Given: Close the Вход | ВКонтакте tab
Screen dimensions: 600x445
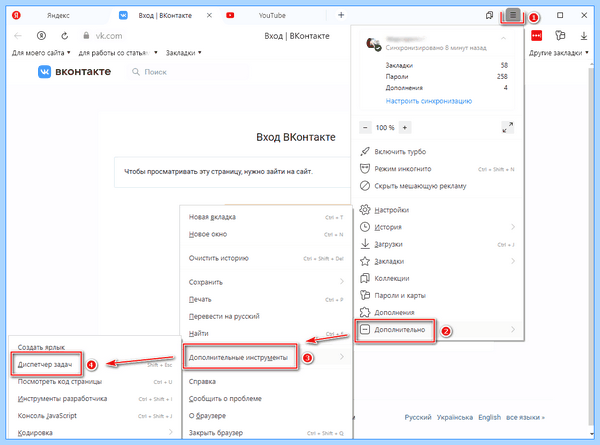Looking at the screenshot, I should (209, 15).
